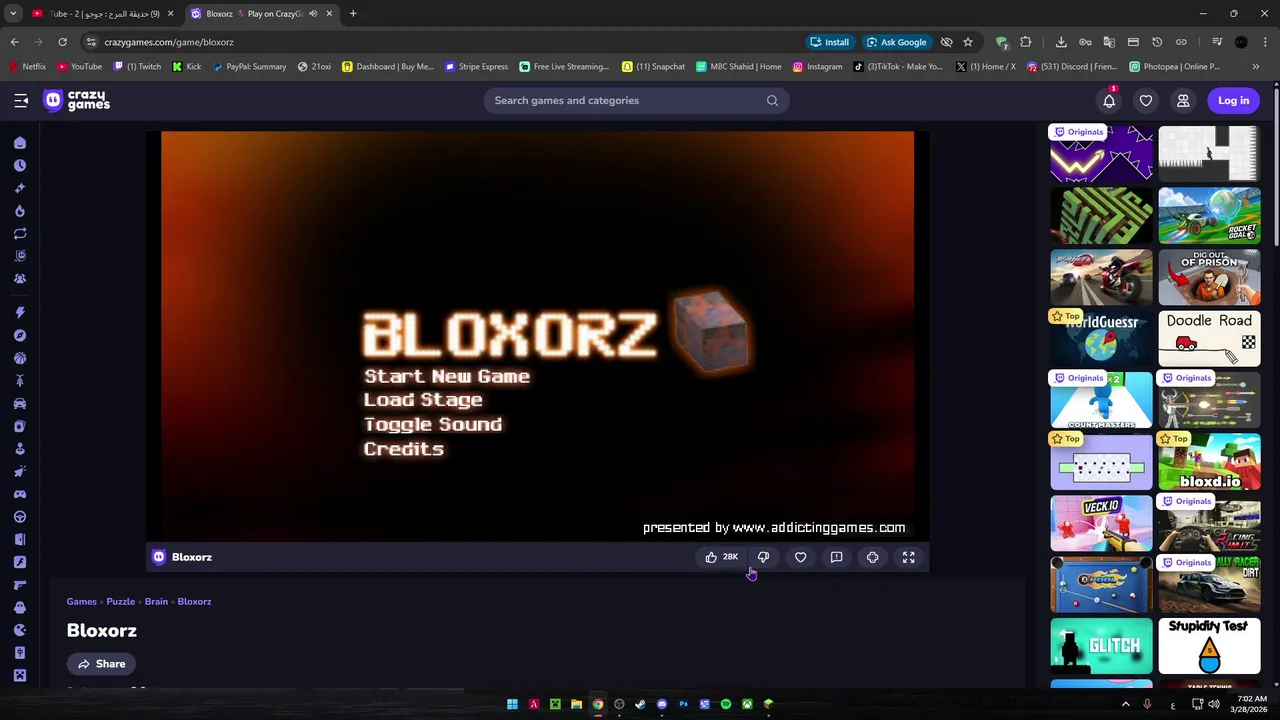The width and height of the screenshot is (1280, 720).
Task: Click the CrazyGames logo
Action: pos(76,100)
